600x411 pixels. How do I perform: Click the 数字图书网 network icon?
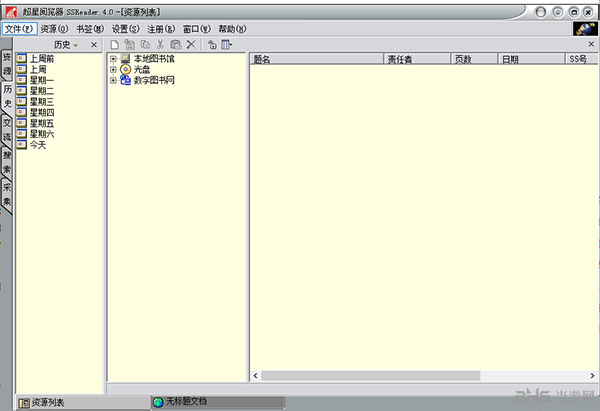[126, 80]
